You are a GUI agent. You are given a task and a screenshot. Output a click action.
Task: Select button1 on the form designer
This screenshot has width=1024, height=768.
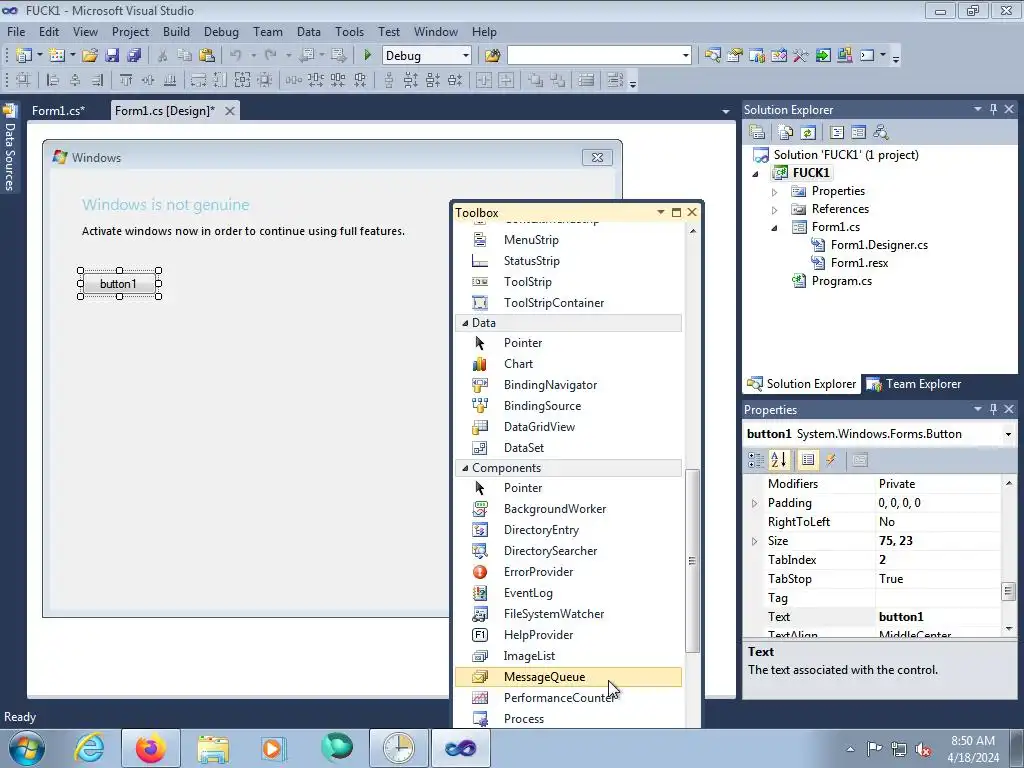click(x=119, y=284)
